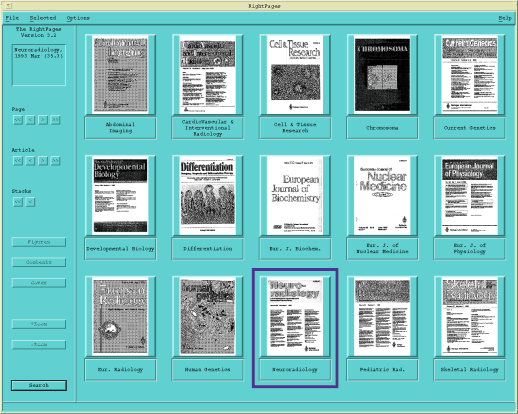Go to previous article with Article < arrow
518x414 pixels.
tap(30, 161)
